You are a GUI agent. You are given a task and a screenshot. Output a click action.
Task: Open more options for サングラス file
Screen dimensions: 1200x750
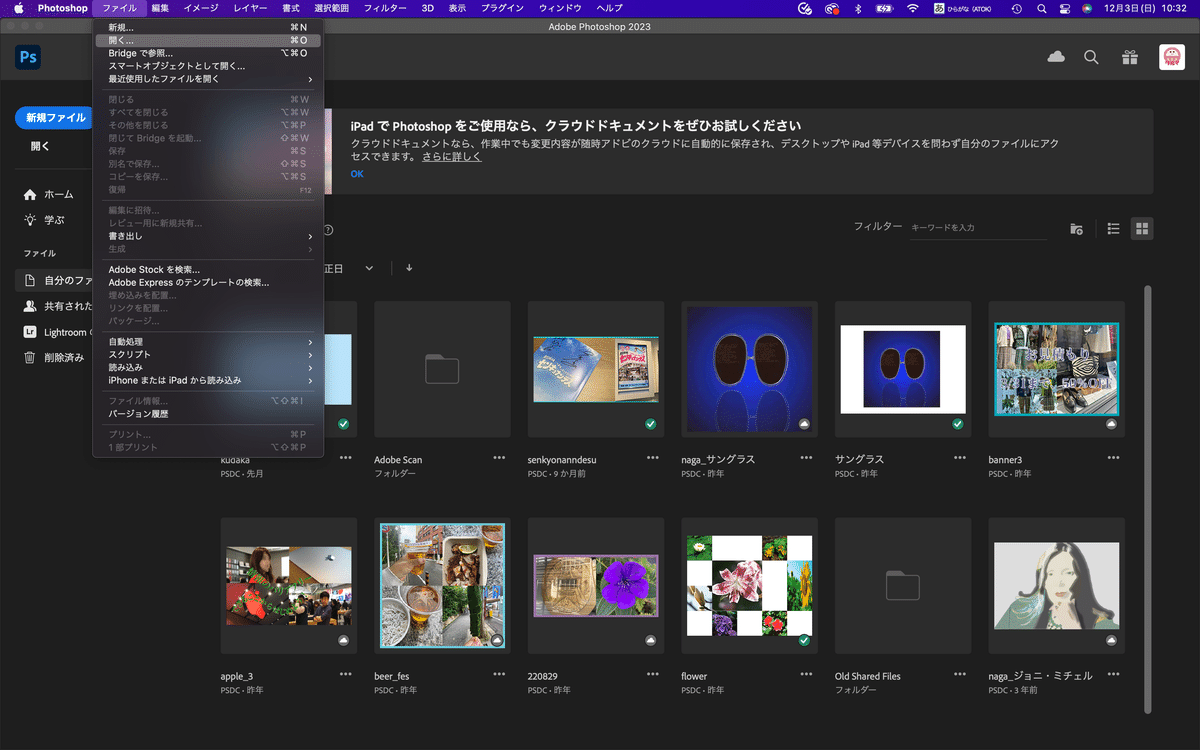(960, 458)
